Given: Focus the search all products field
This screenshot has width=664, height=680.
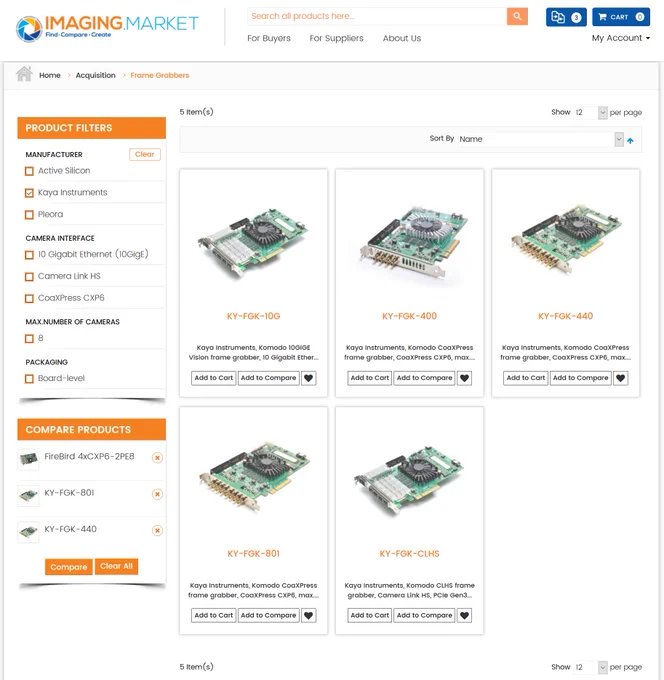Looking at the screenshot, I should [377, 16].
